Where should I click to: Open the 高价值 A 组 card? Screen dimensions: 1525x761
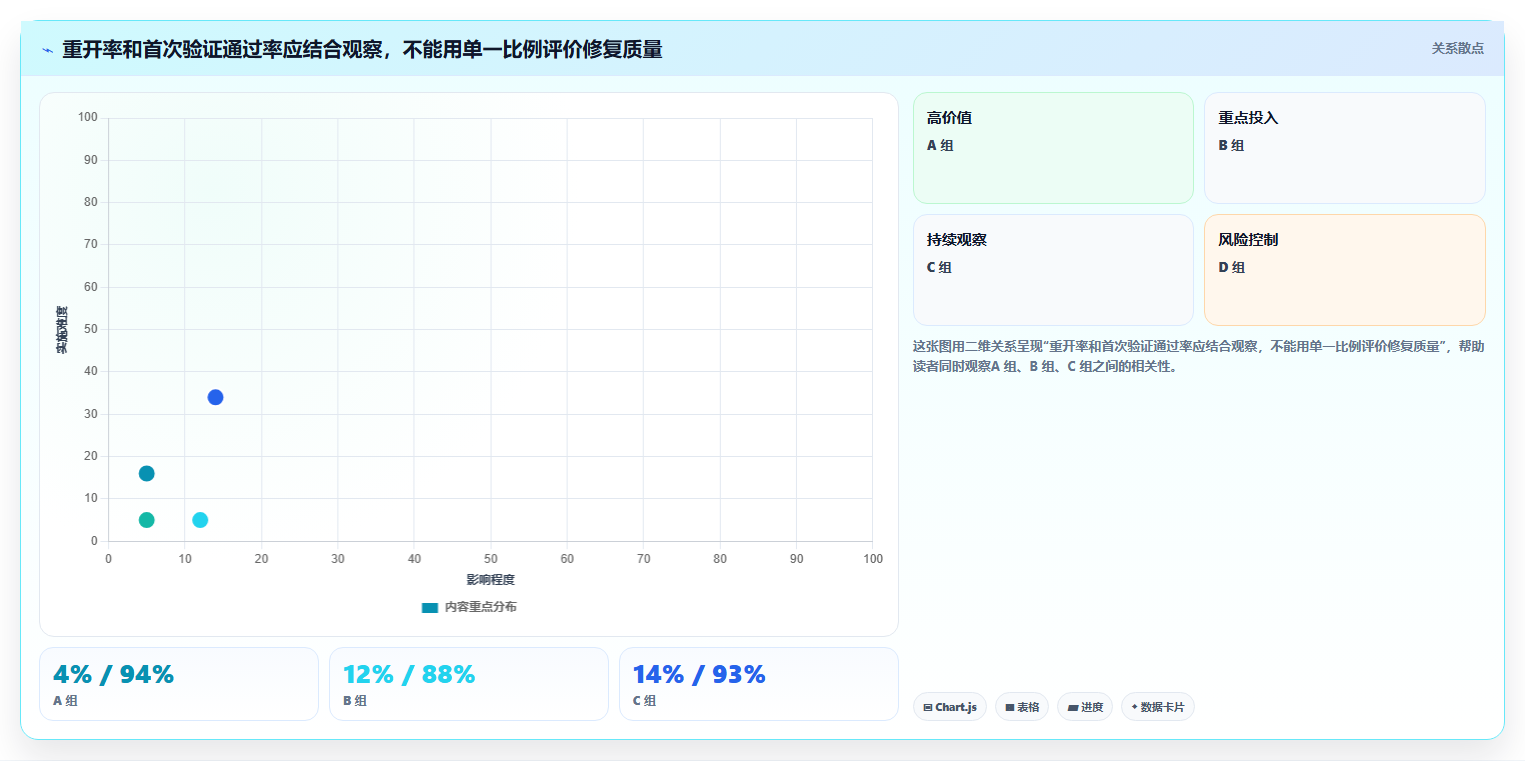[x=1053, y=148]
